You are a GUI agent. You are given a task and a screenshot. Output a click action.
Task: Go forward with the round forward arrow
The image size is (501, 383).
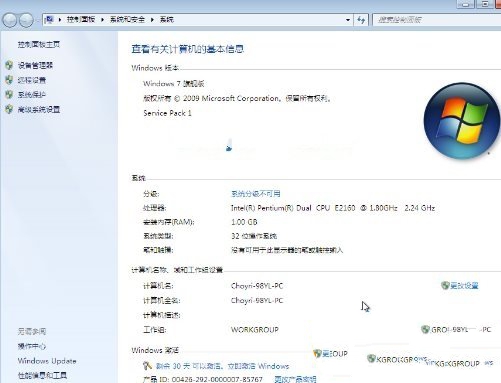(x=26, y=20)
